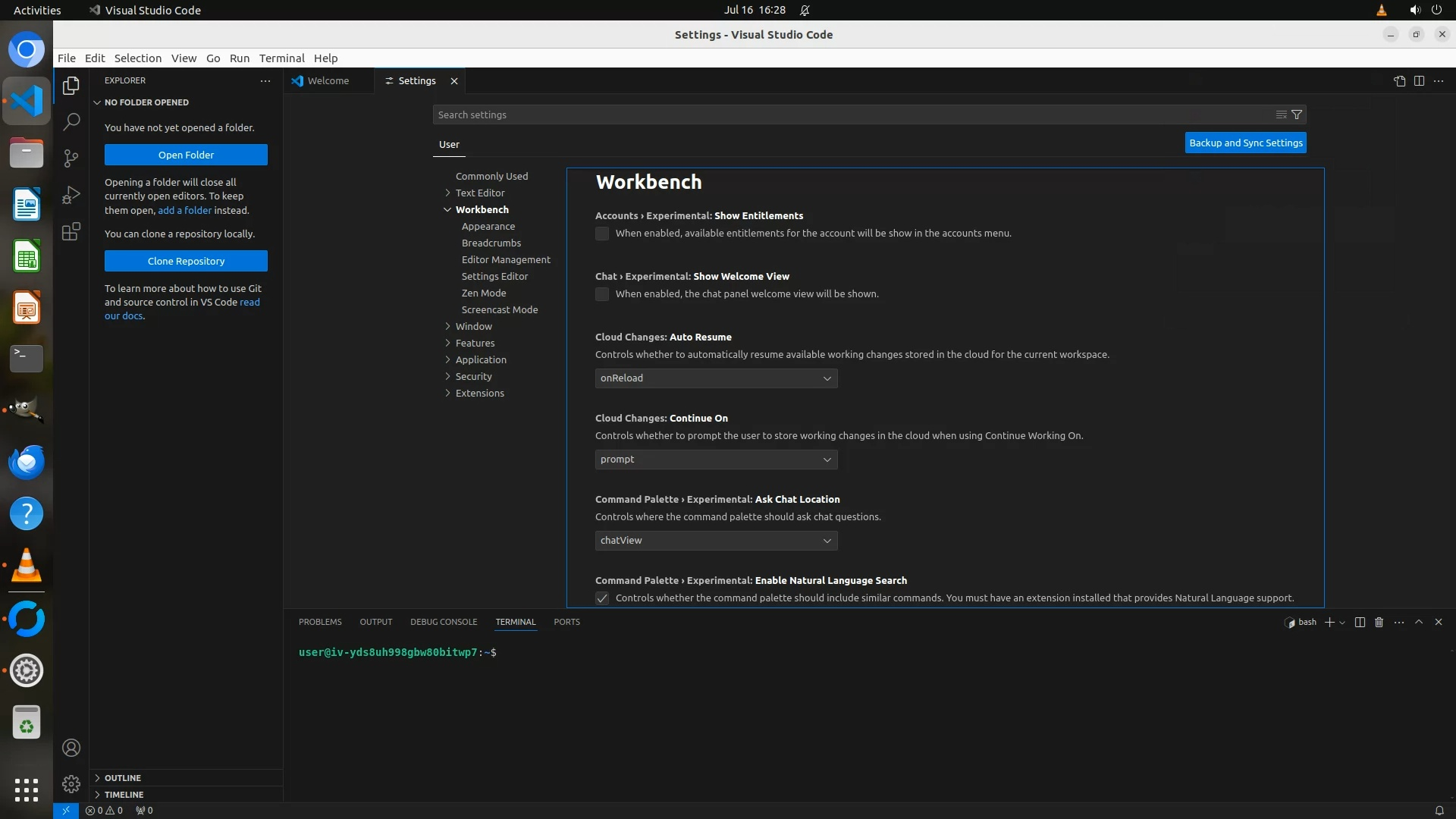Click the Accounts icon in activity bar
1456x819 pixels.
(x=71, y=748)
